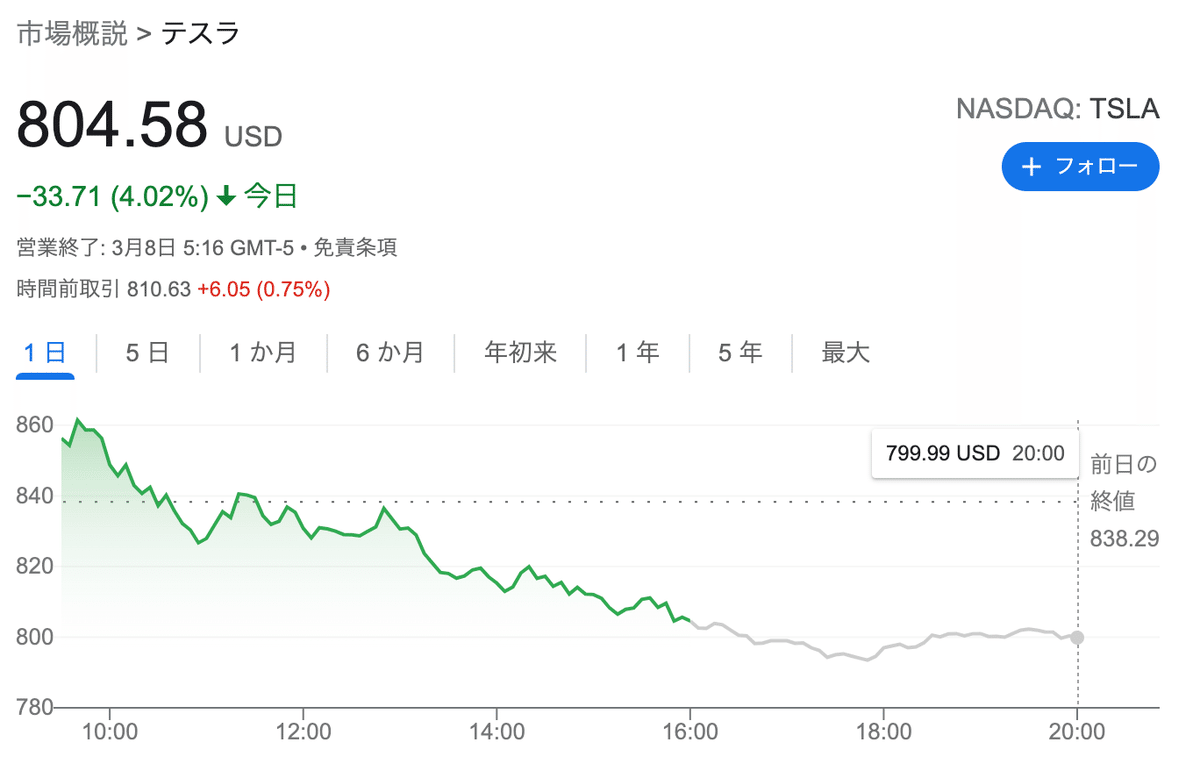Screen dimensions: 1200x763
Task: Show the 1か月 chart range
Action: 262,352
